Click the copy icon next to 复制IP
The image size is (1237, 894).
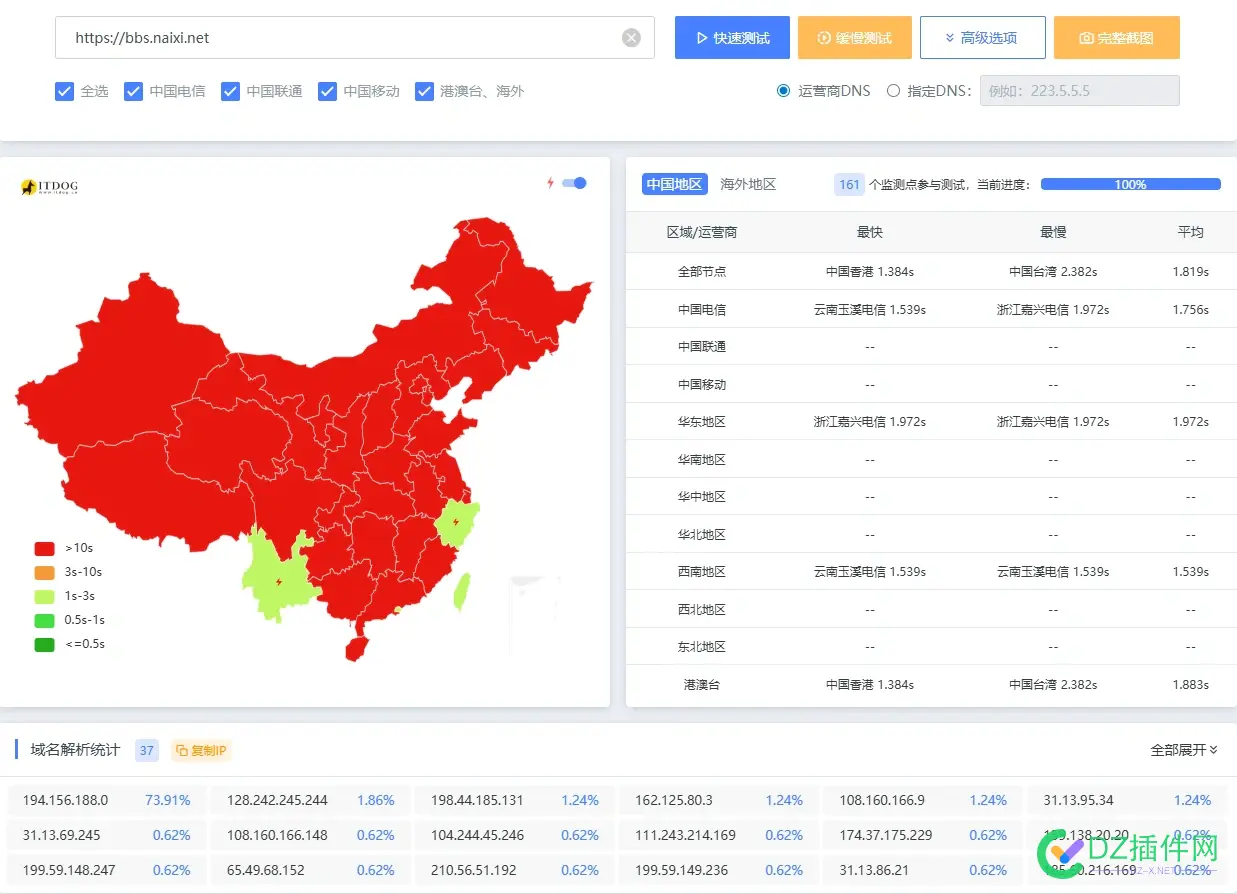tap(182, 750)
